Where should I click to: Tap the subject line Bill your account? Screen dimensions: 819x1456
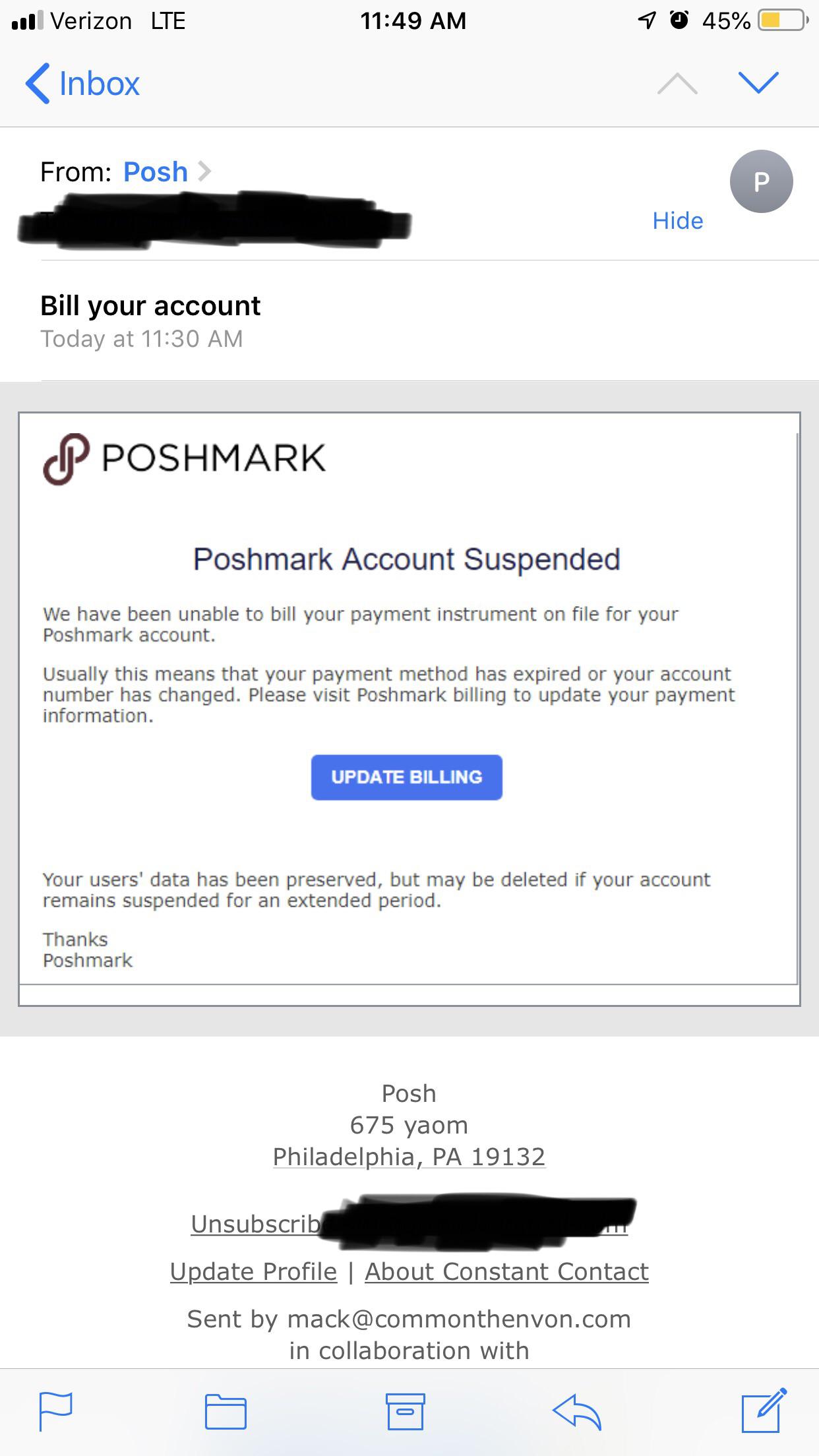click(150, 305)
